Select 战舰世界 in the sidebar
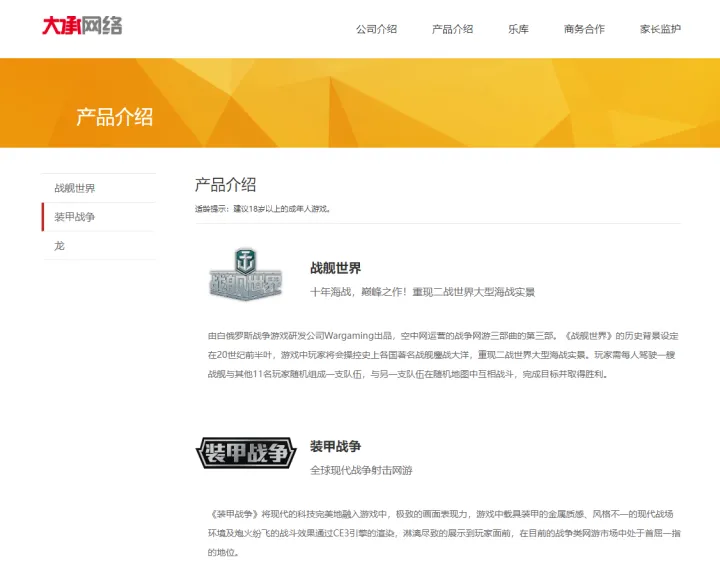 (99, 188)
